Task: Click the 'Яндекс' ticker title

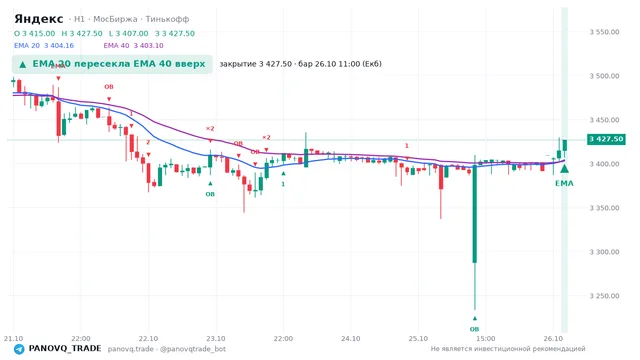Action: 39,19
